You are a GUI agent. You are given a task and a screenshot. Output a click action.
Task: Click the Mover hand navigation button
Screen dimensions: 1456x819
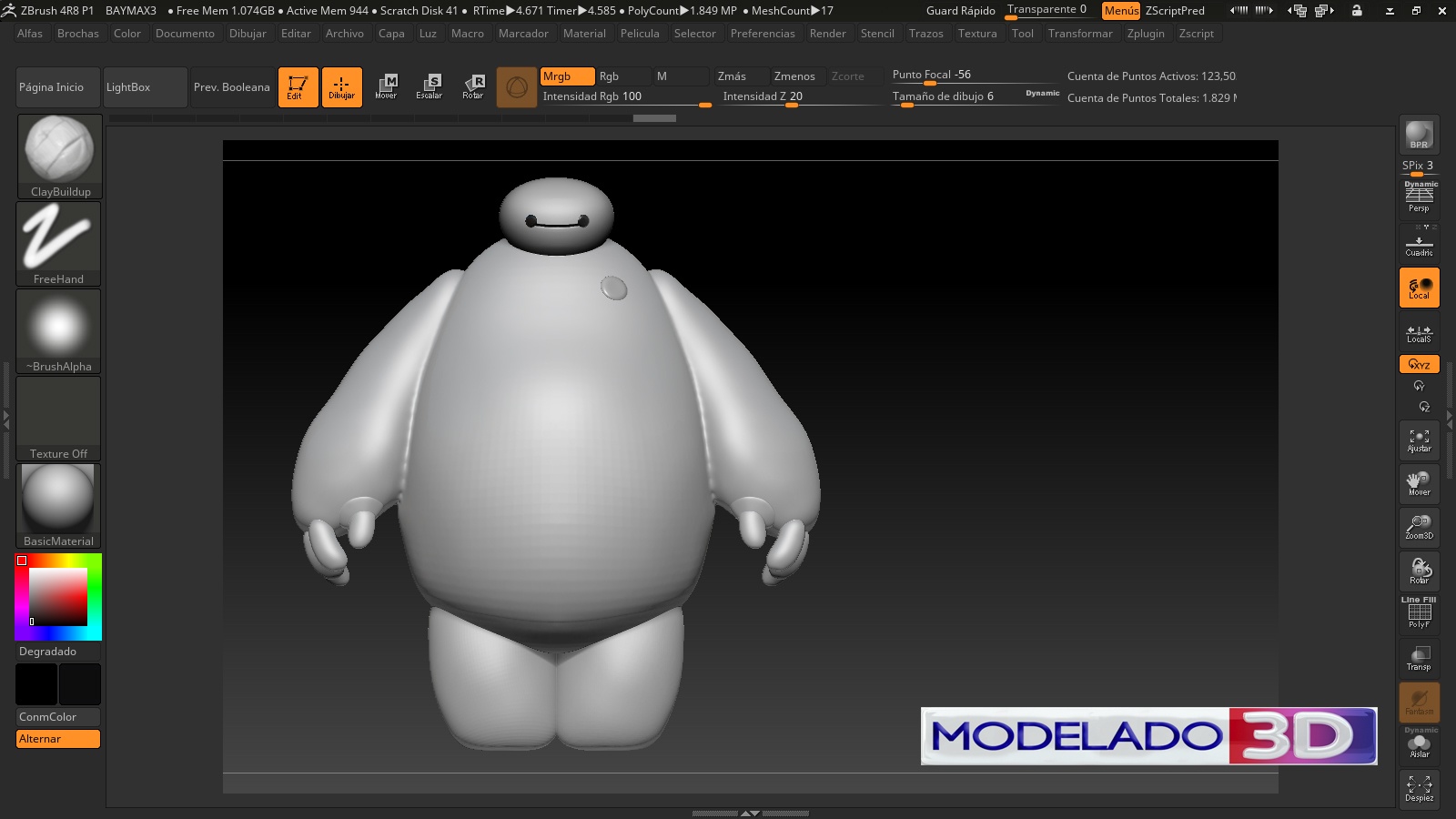[1419, 484]
